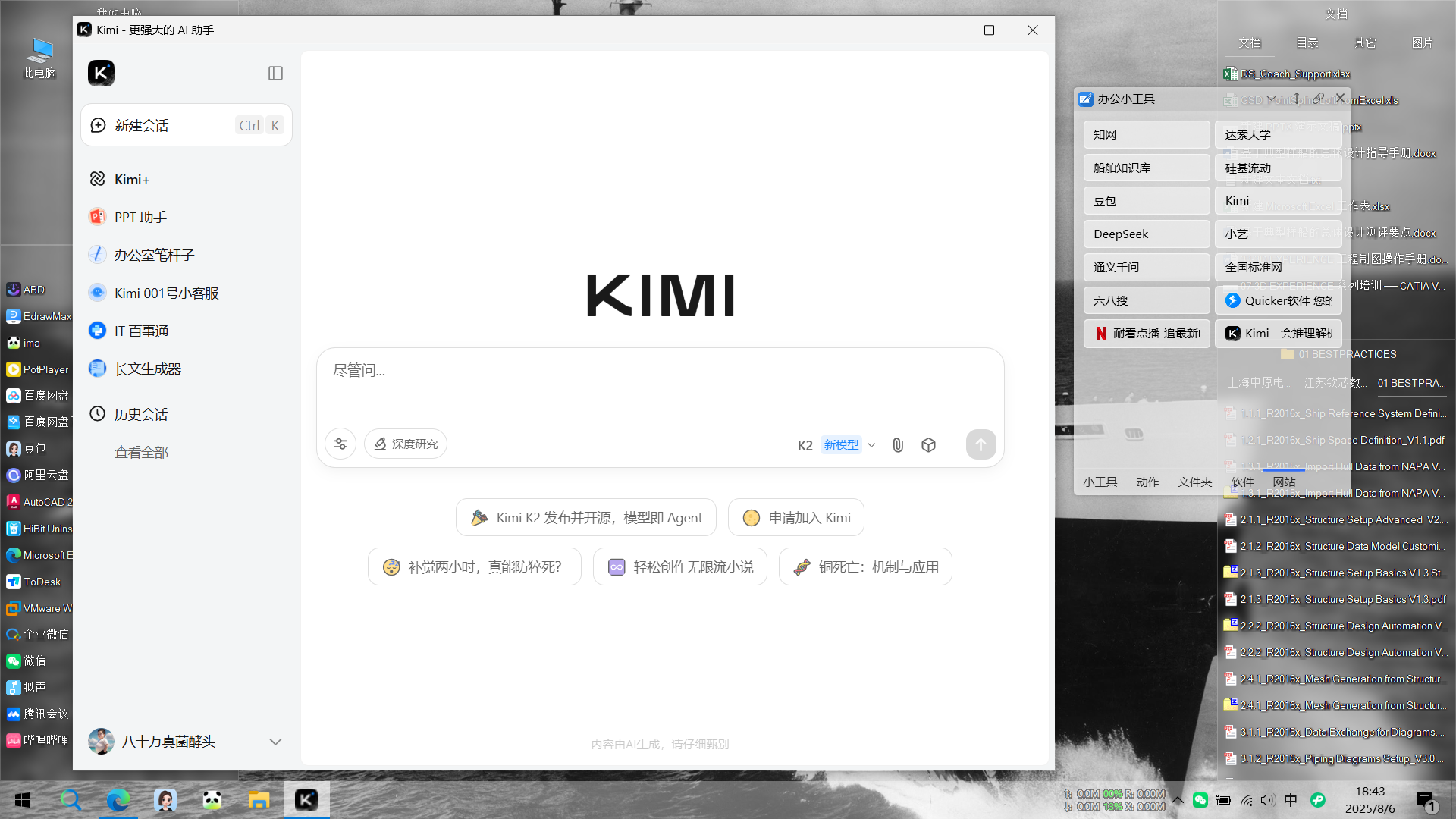1456x819 pixels.
Task: Click 六八搜 in the 办公小工具 panel
Action: 1147,300
